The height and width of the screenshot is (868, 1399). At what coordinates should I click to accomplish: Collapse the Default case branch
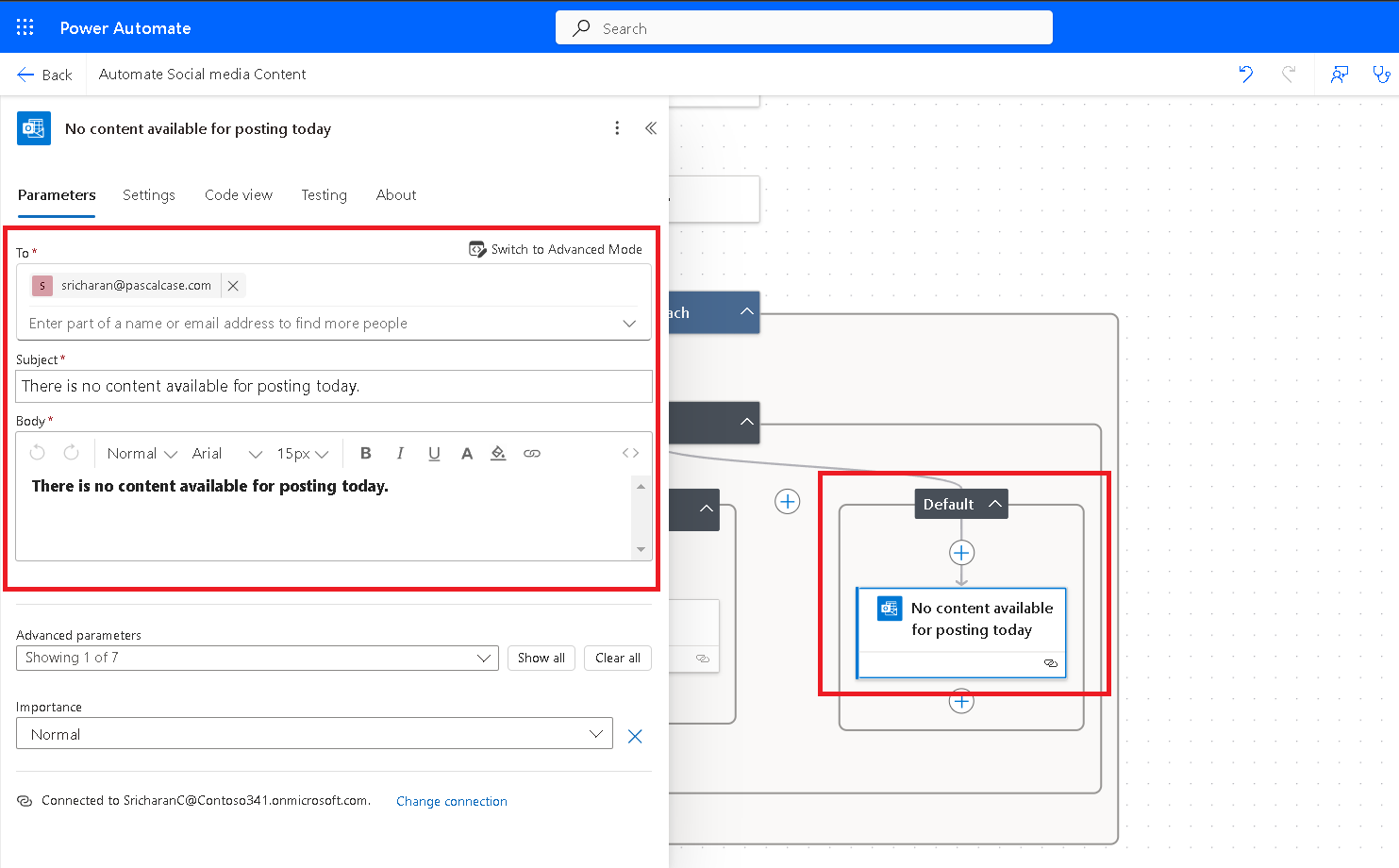pyautogui.click(x=994, y=504)
